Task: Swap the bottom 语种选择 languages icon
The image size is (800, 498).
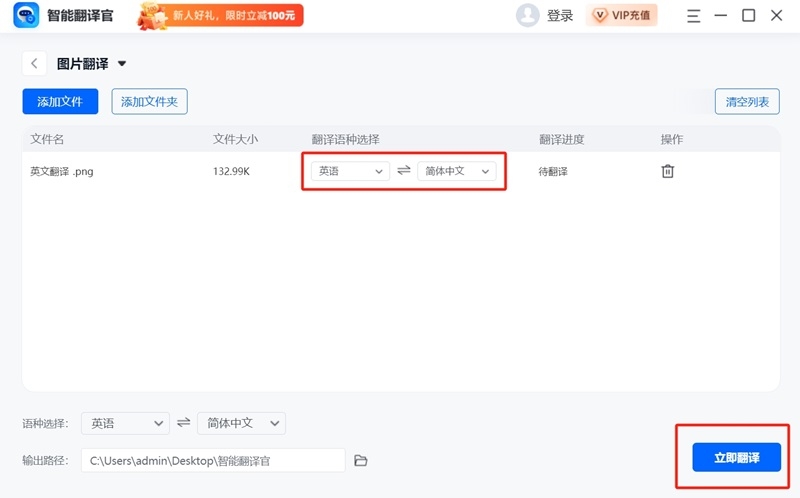Action: (x=184, y=422)
